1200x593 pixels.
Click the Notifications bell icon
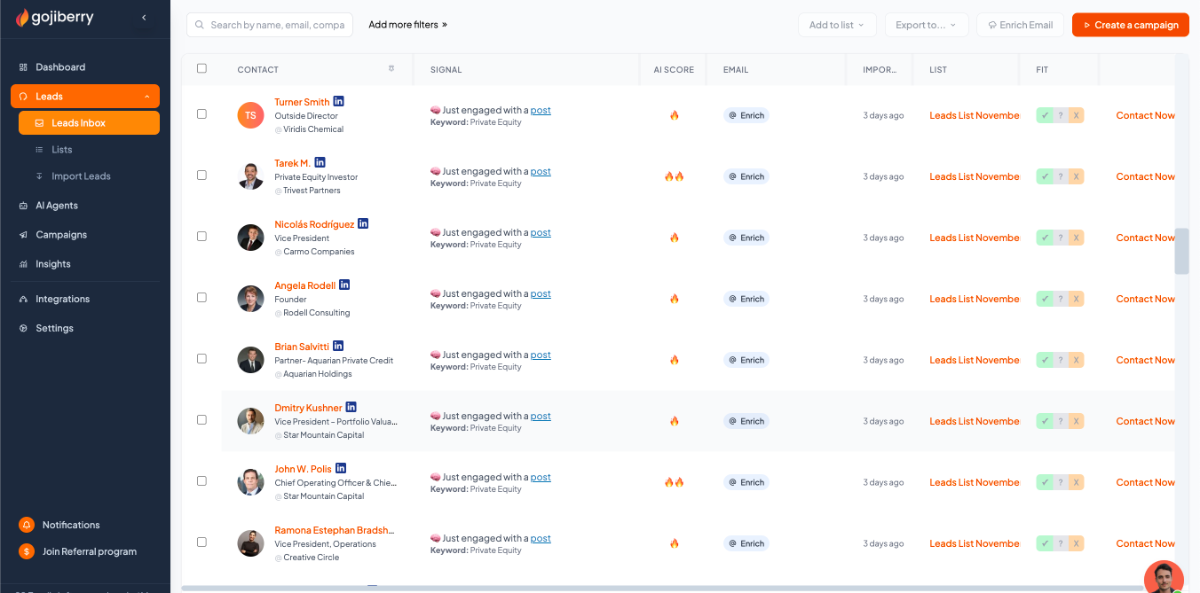click(26, 525)
